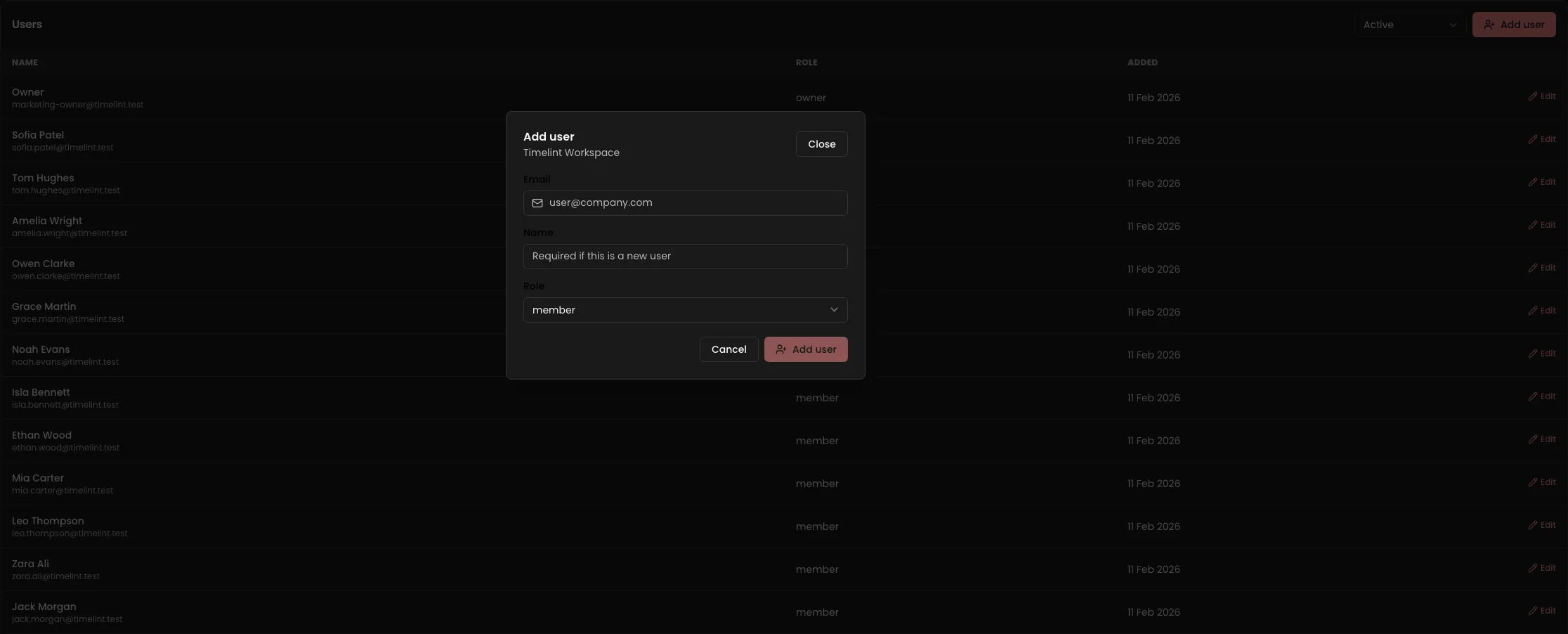Click the NAME column header
The image size is (1568, 634).
point(25,63)
